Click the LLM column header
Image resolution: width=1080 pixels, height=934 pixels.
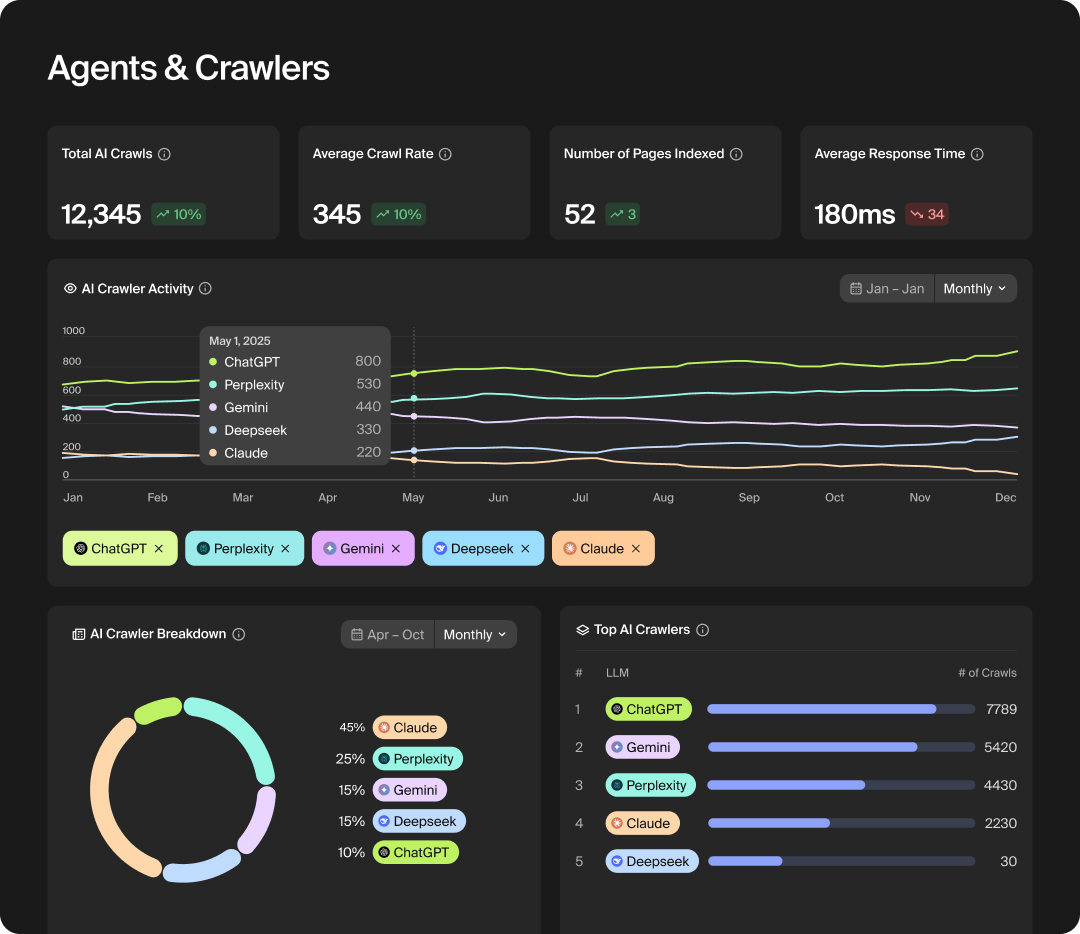coord(617,673)
